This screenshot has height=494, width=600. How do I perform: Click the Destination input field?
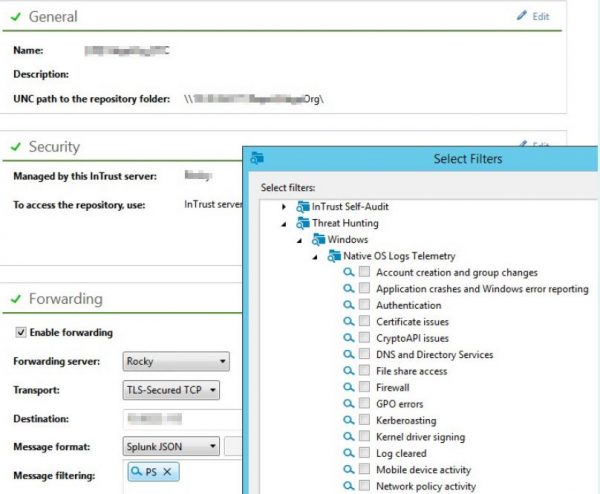click(x=180, y=418)
